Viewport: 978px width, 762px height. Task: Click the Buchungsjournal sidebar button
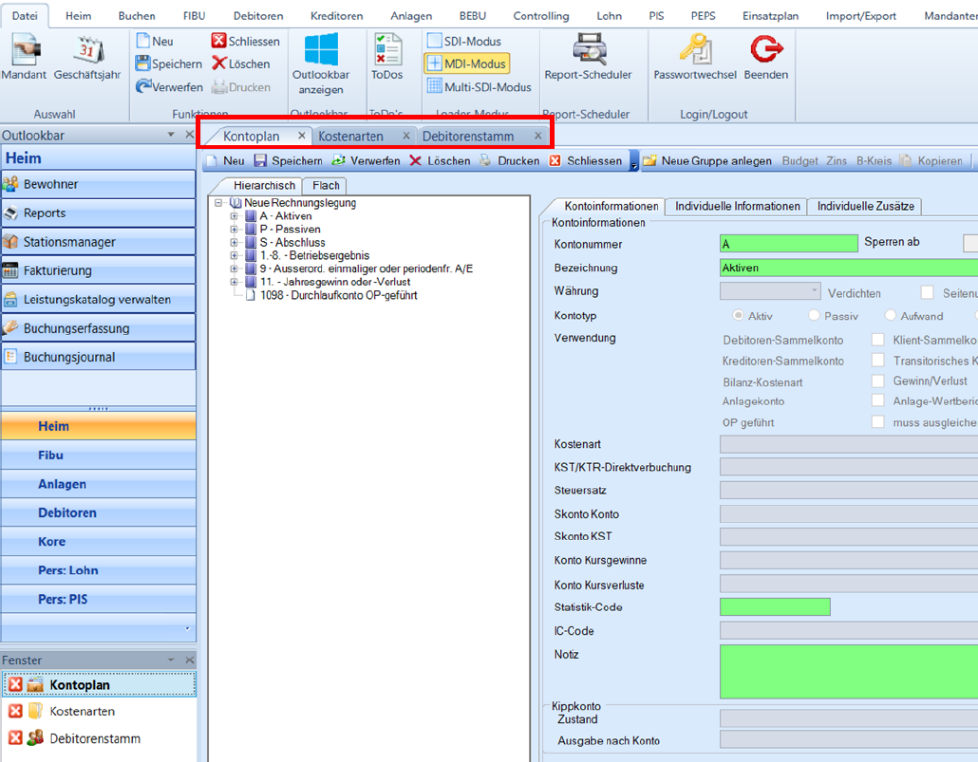pos(98,357)
